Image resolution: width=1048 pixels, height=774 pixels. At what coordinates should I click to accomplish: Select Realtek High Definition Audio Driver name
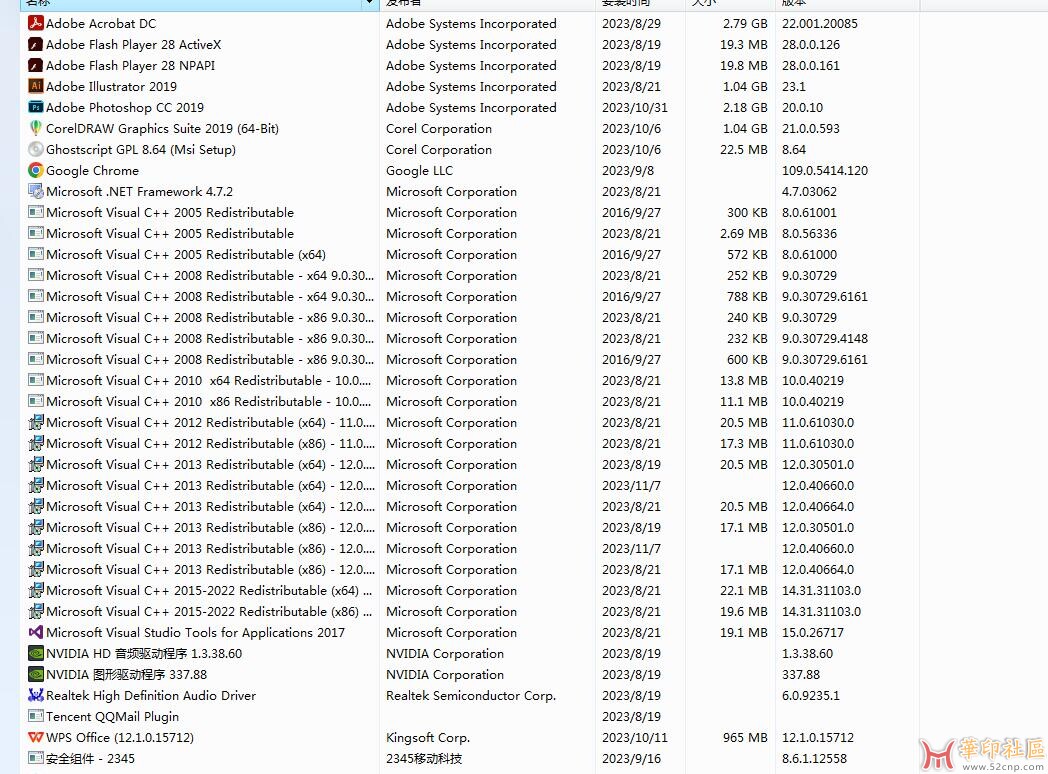[x=151, y=696]
